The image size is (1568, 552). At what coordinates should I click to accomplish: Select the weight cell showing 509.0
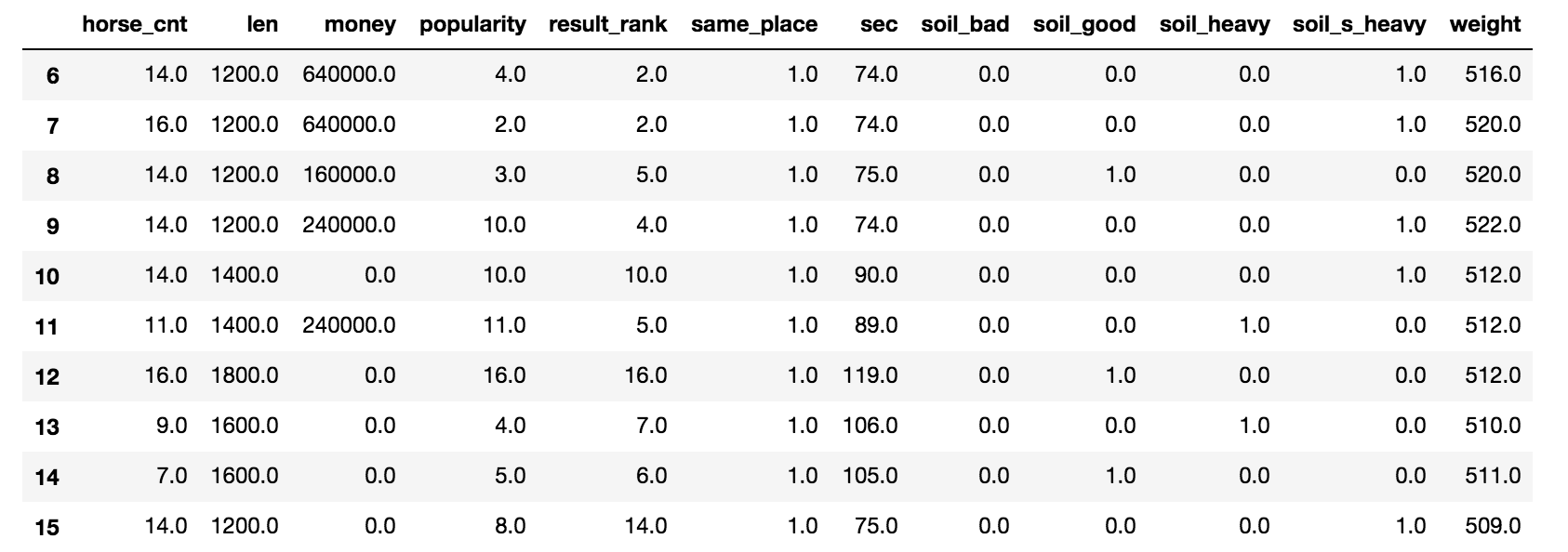pos(1493,526)
